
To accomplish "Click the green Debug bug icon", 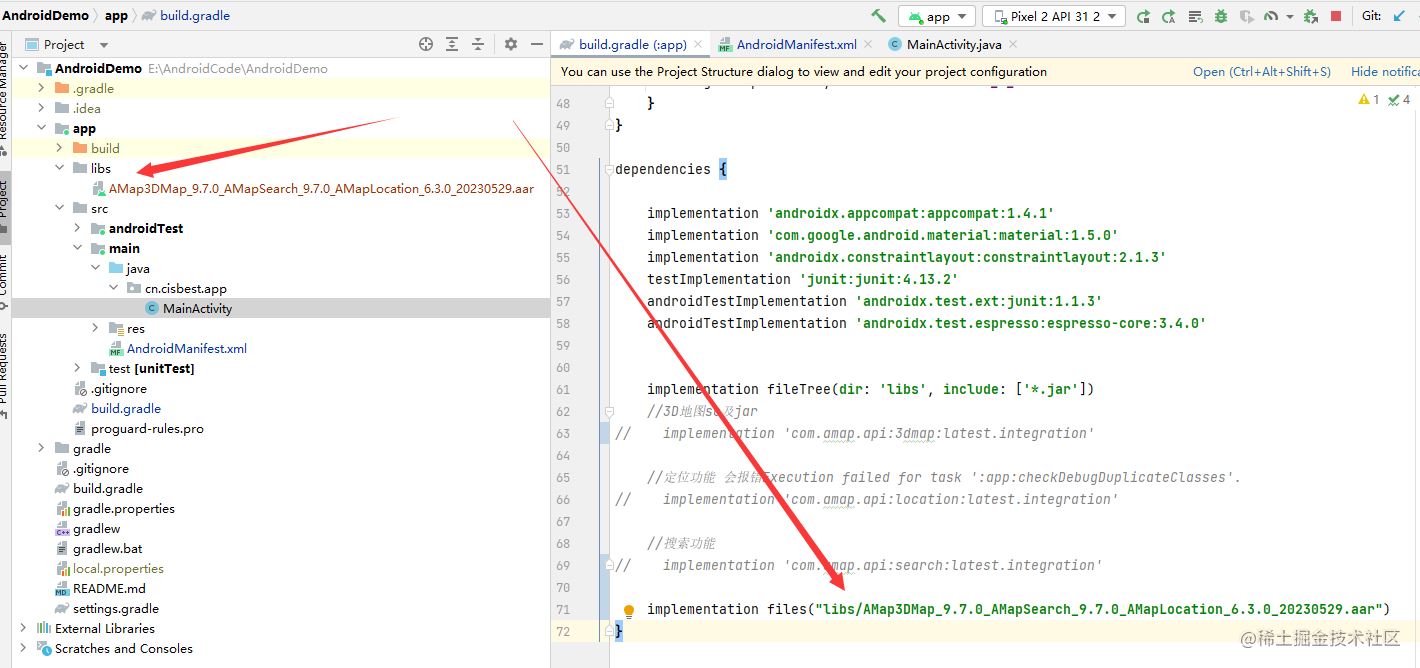I will pyautogui.click(x=1221, y=16).
